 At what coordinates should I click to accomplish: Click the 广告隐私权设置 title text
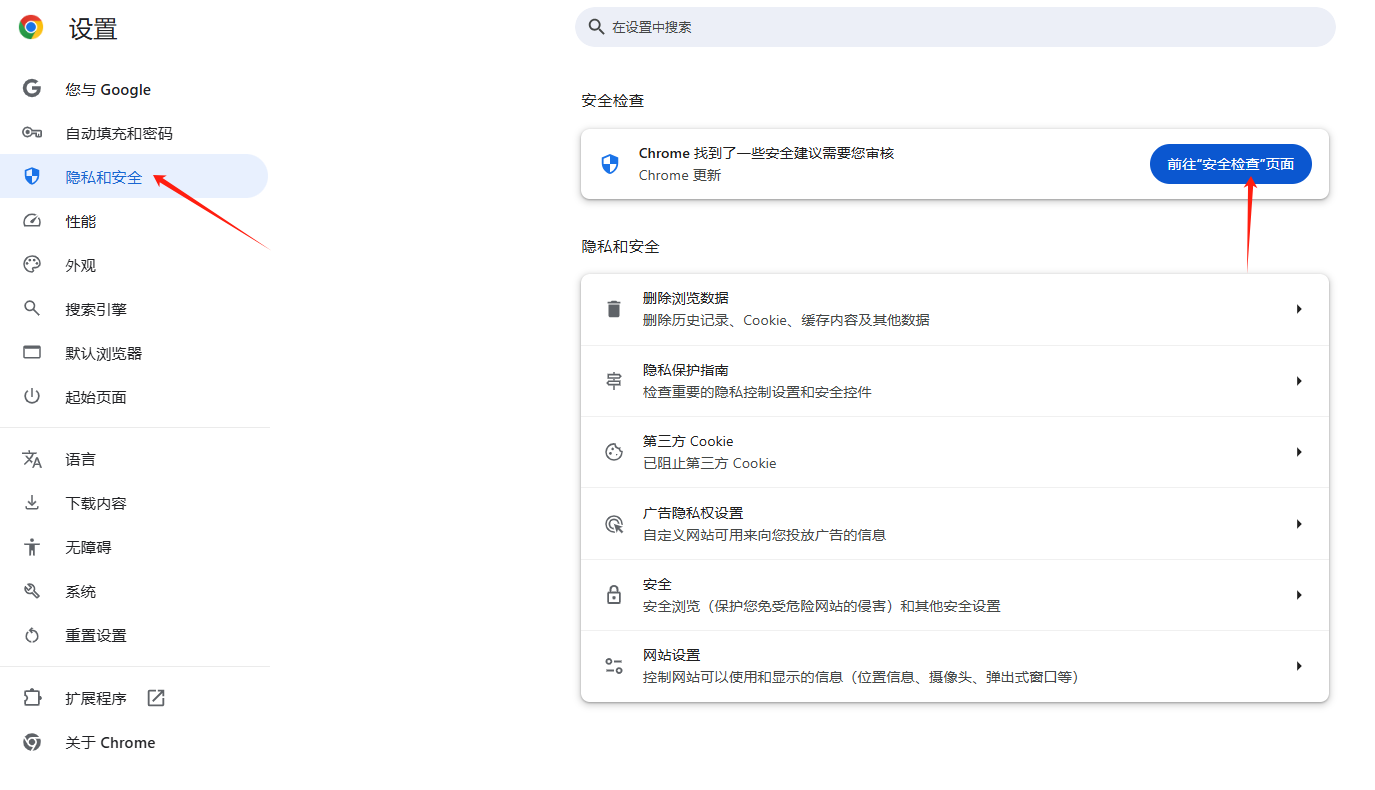coord(693,513)
